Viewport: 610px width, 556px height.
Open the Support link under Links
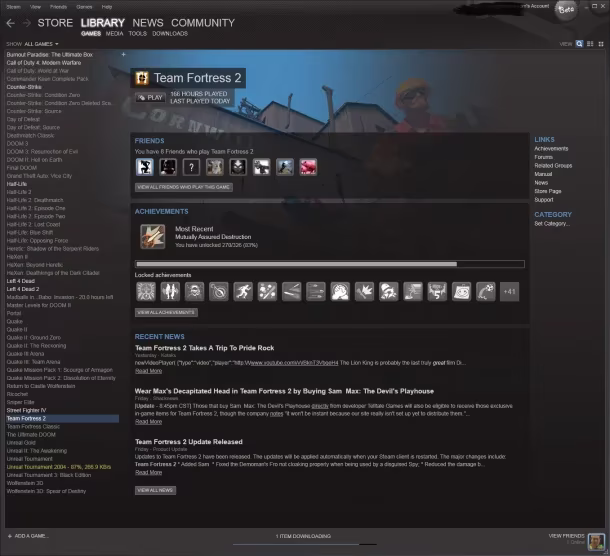tap(544, 200)
